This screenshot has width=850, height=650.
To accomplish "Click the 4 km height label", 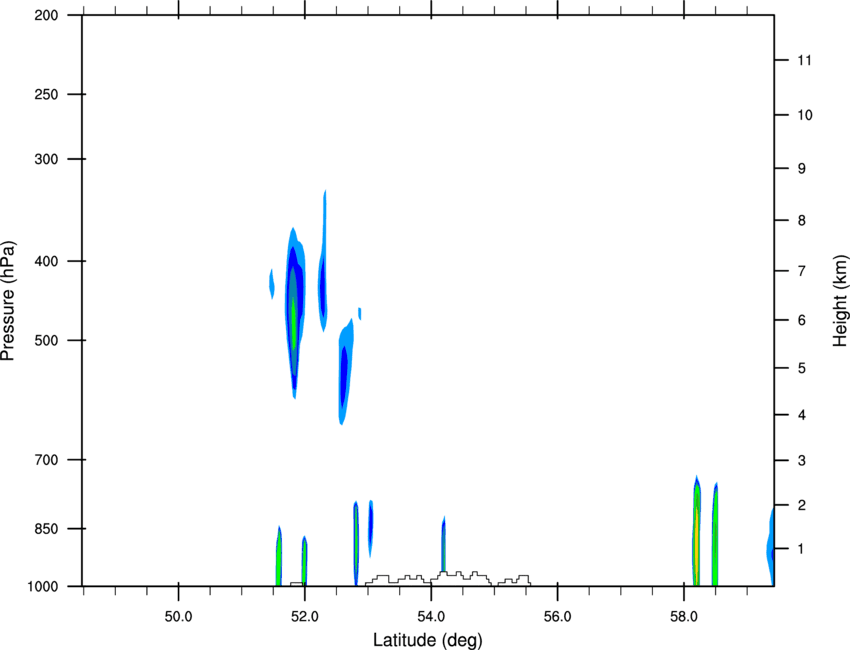I will coord(802,415).
